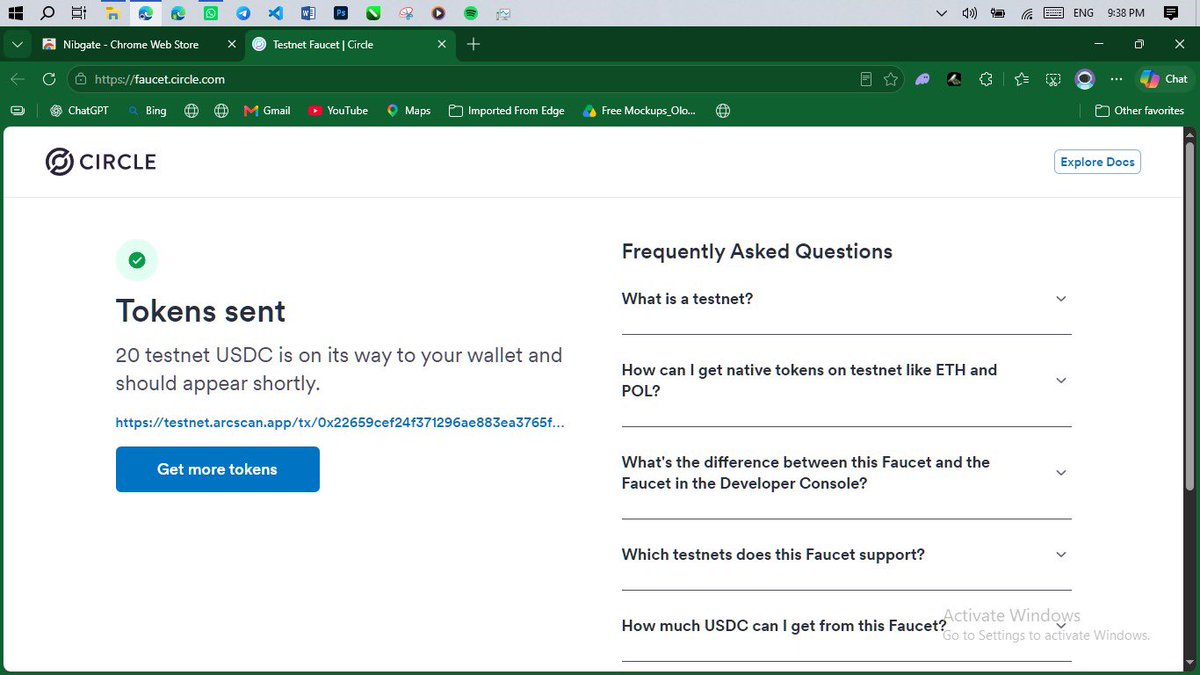Expand the native tokens ETH and POL question
Viewport: 1200px width, 675px height.
click(x=846, y=380)
